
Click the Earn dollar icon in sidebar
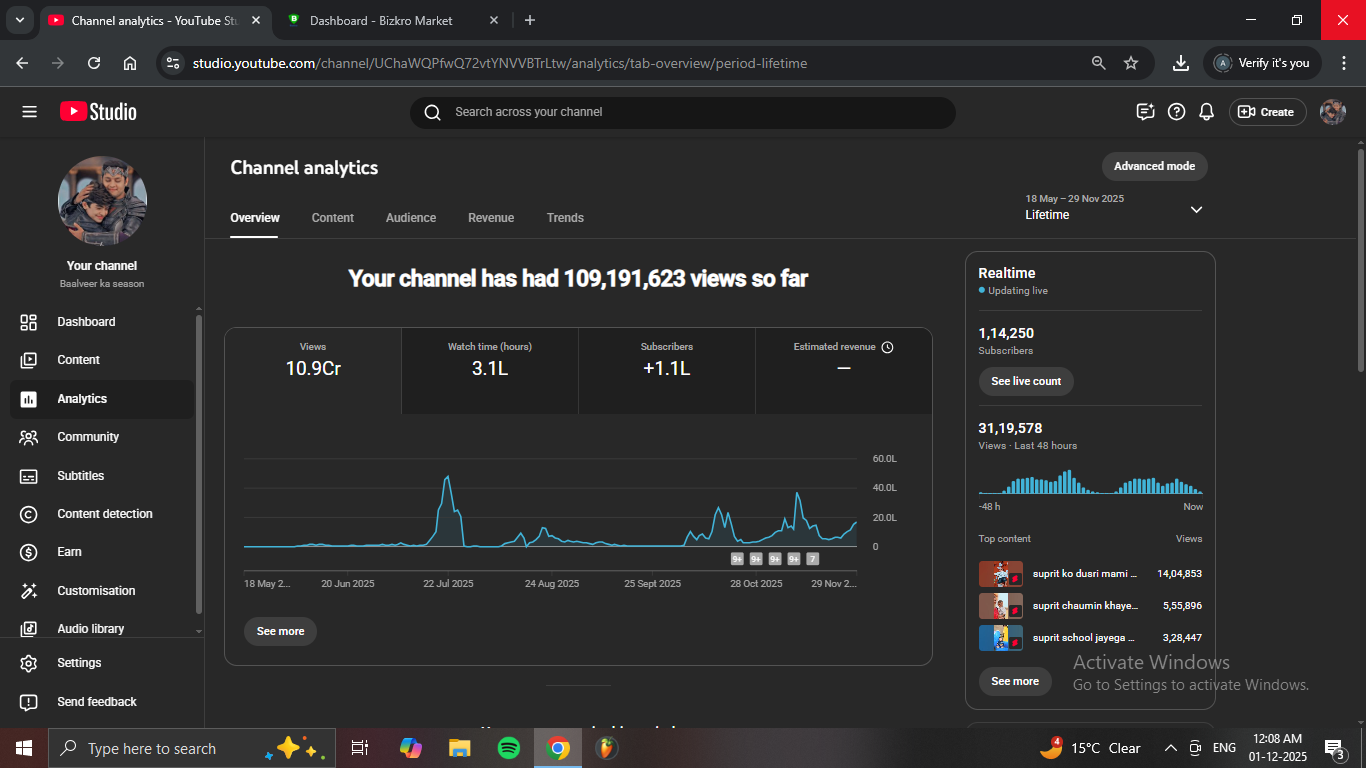coord(29,552)
